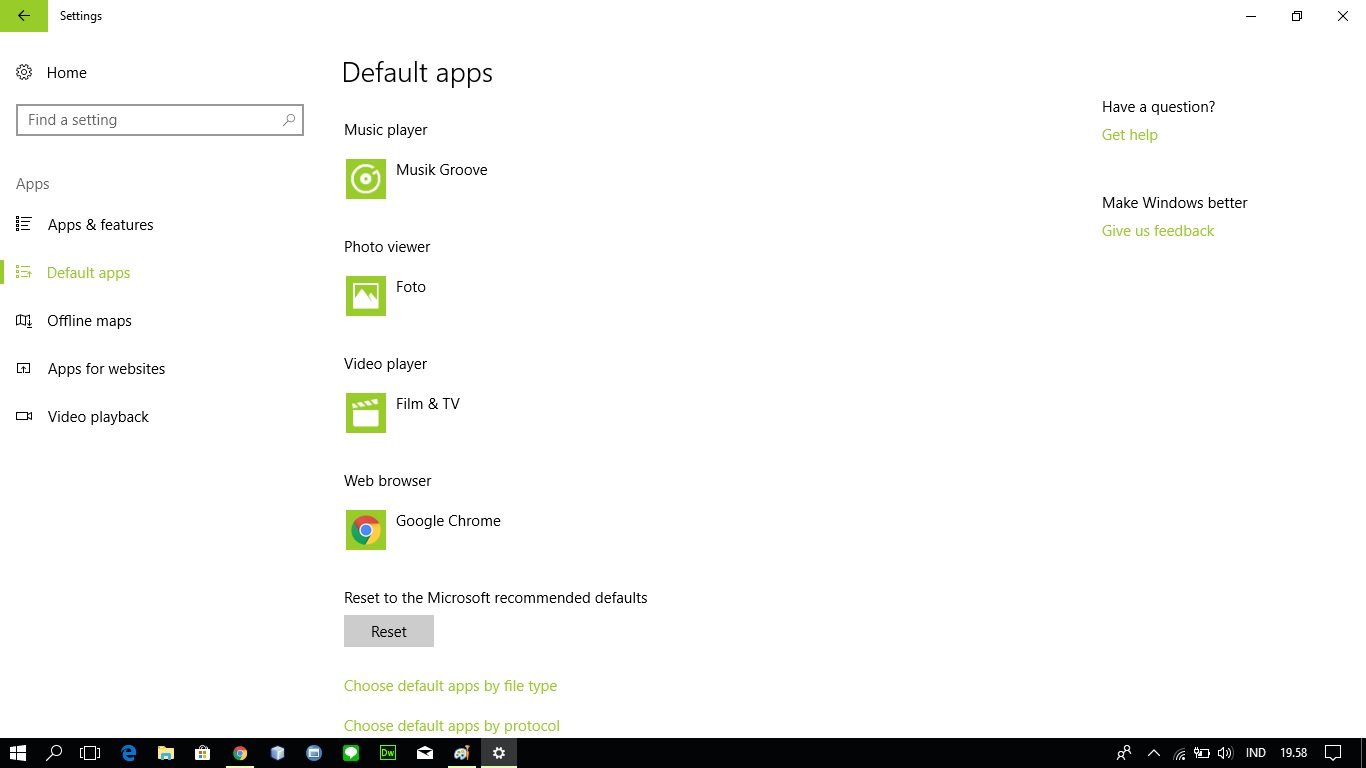The width and height of the screenshot is (1366, 768).
Task: Change the Foto default photo viewer
Action: point(386,296)
